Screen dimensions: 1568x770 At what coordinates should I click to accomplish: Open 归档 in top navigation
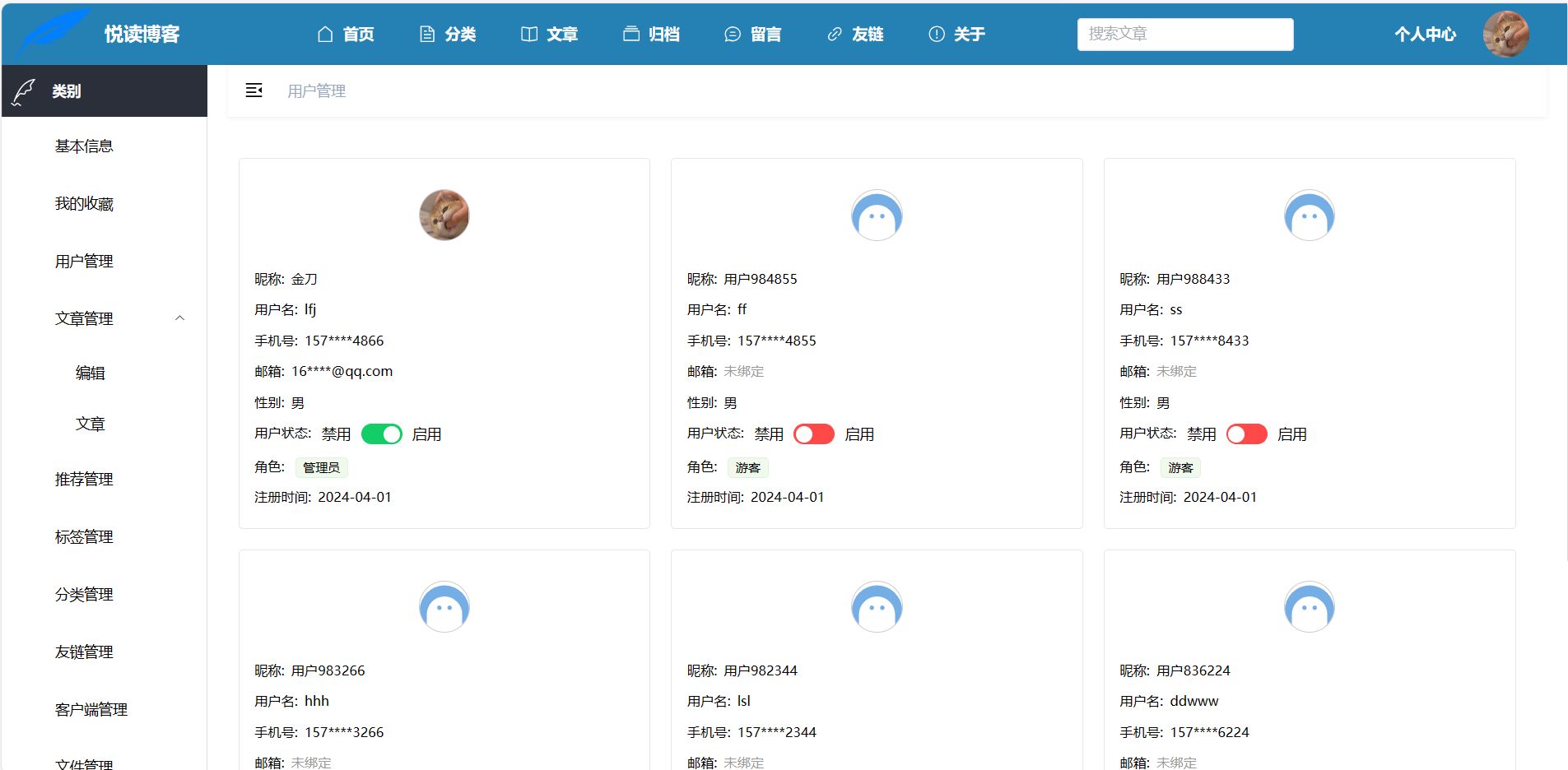pos(664,34)
